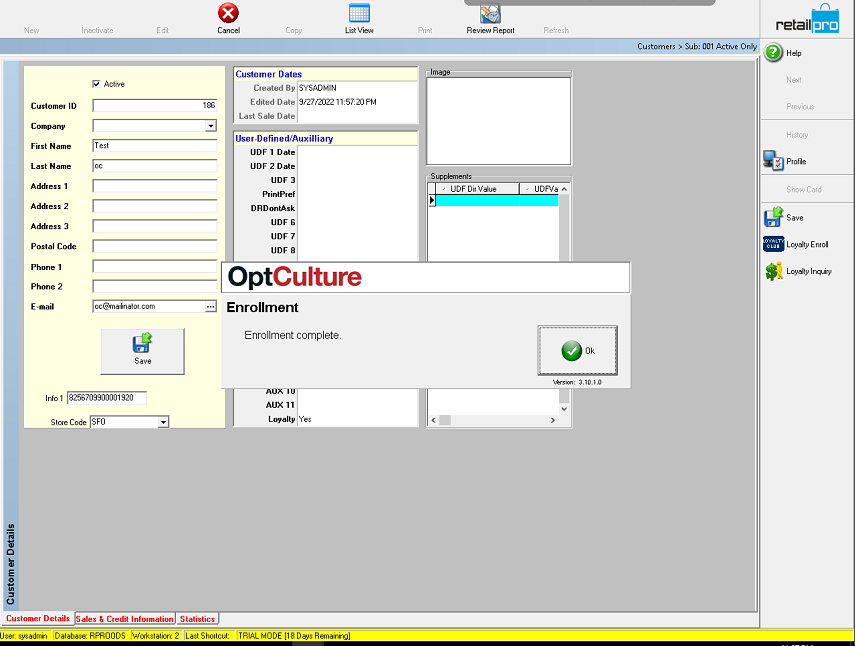Click the Customer ID field
This screenshot has width=855, height=646.
point(154,105)
